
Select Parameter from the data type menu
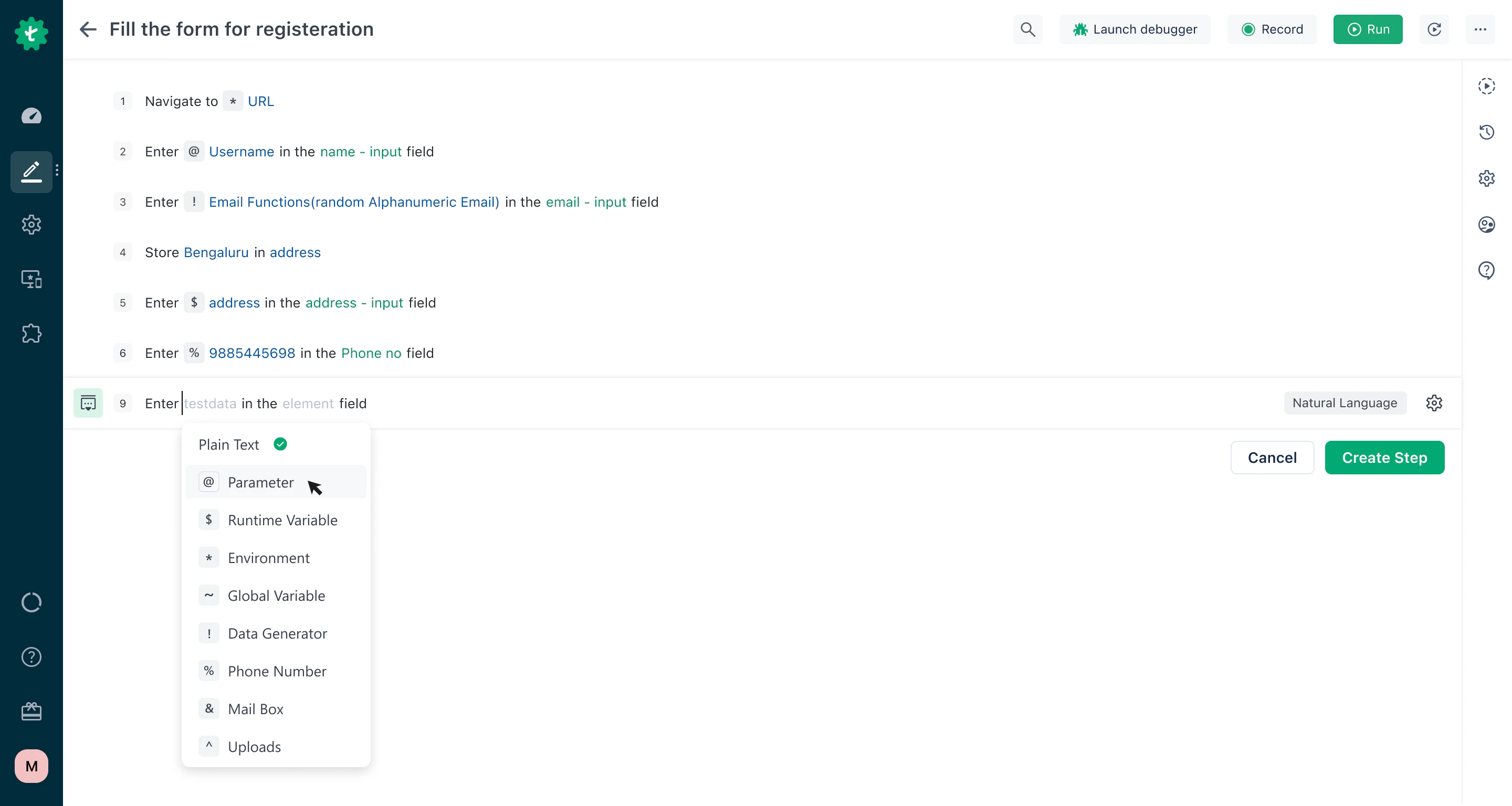click(x=261, y=482)
